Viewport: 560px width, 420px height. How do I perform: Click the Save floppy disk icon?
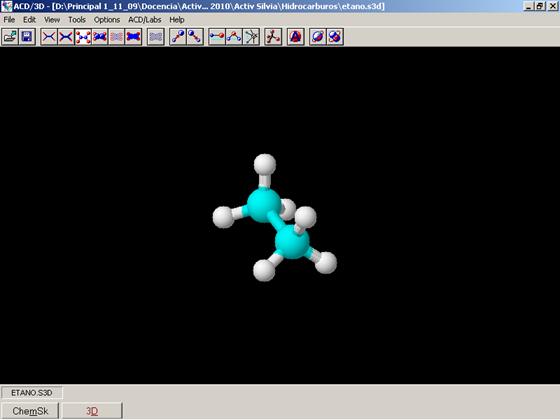coord(27,37)
